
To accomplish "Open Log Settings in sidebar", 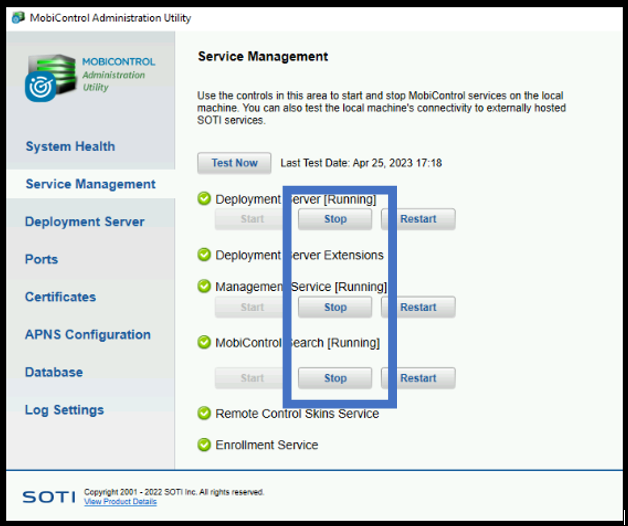I will click(64, 410).
